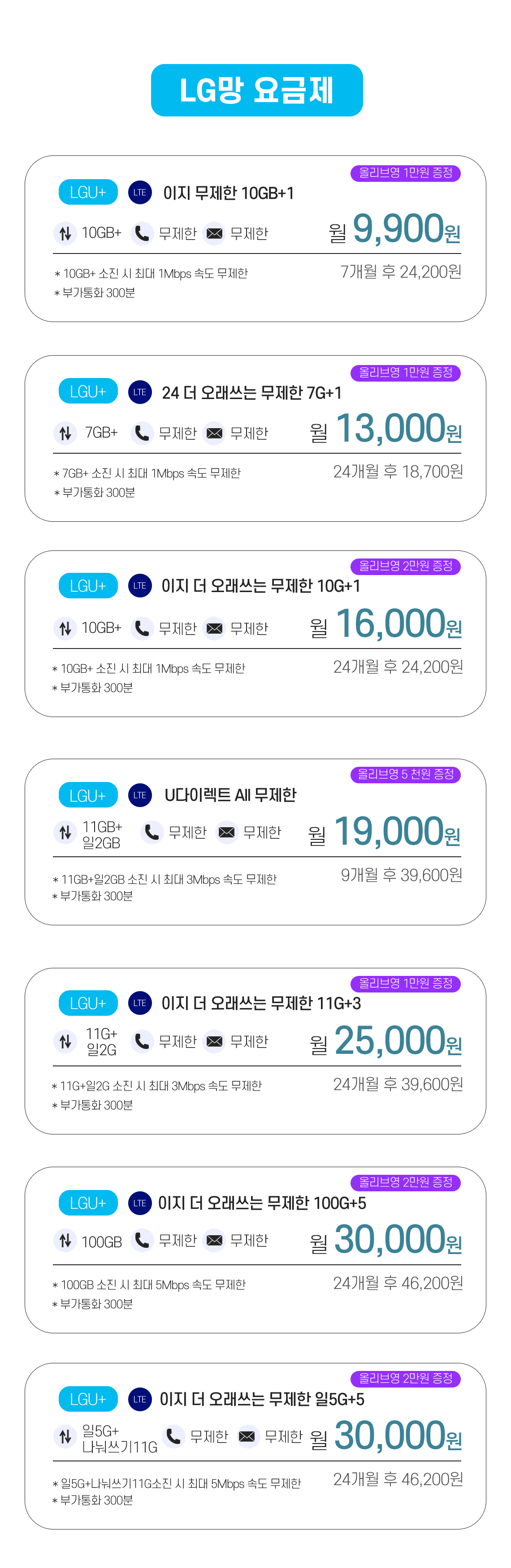The width and height of the screenshot is (511, 1568).
Task: Click LTE icon beside U다이렉트 All 무제한
Action: click(139, 795)
